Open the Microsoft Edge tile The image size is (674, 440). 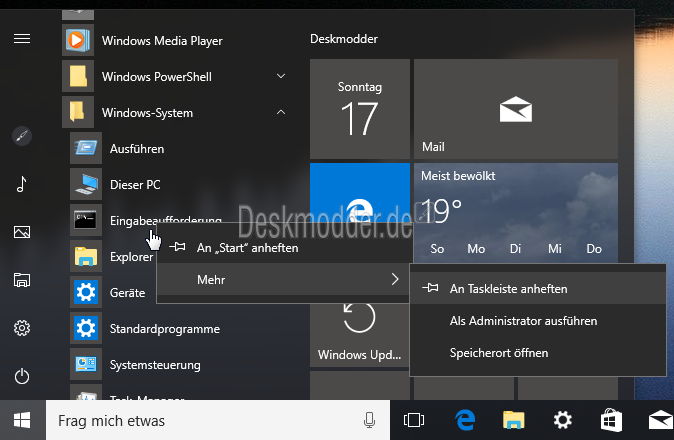pyautogui.click(x=360, y=192)
